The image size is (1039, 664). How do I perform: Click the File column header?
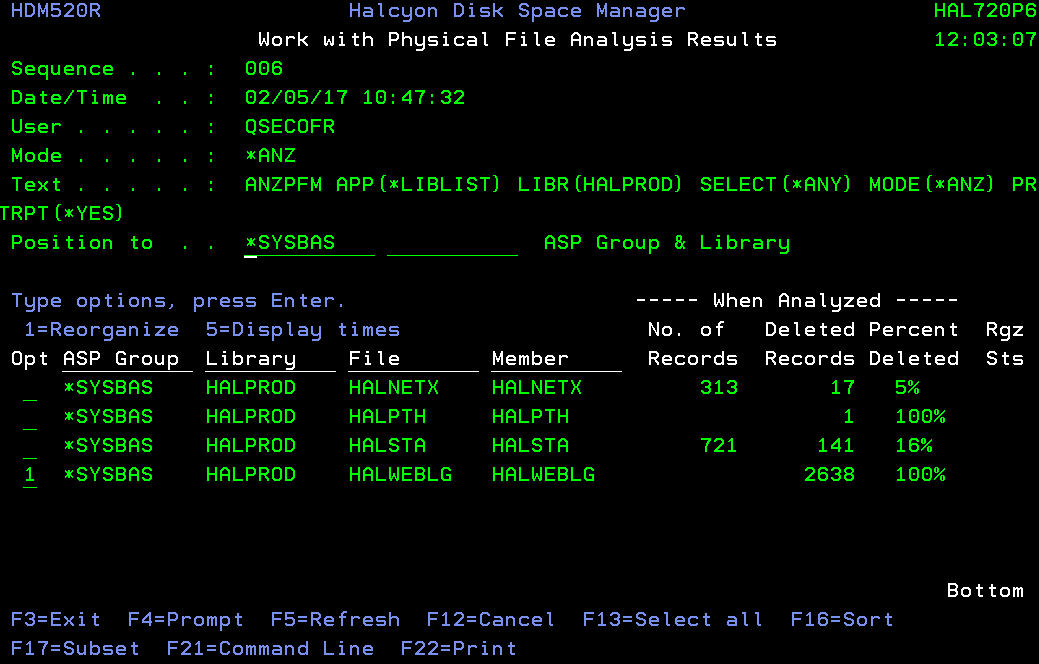413,359
